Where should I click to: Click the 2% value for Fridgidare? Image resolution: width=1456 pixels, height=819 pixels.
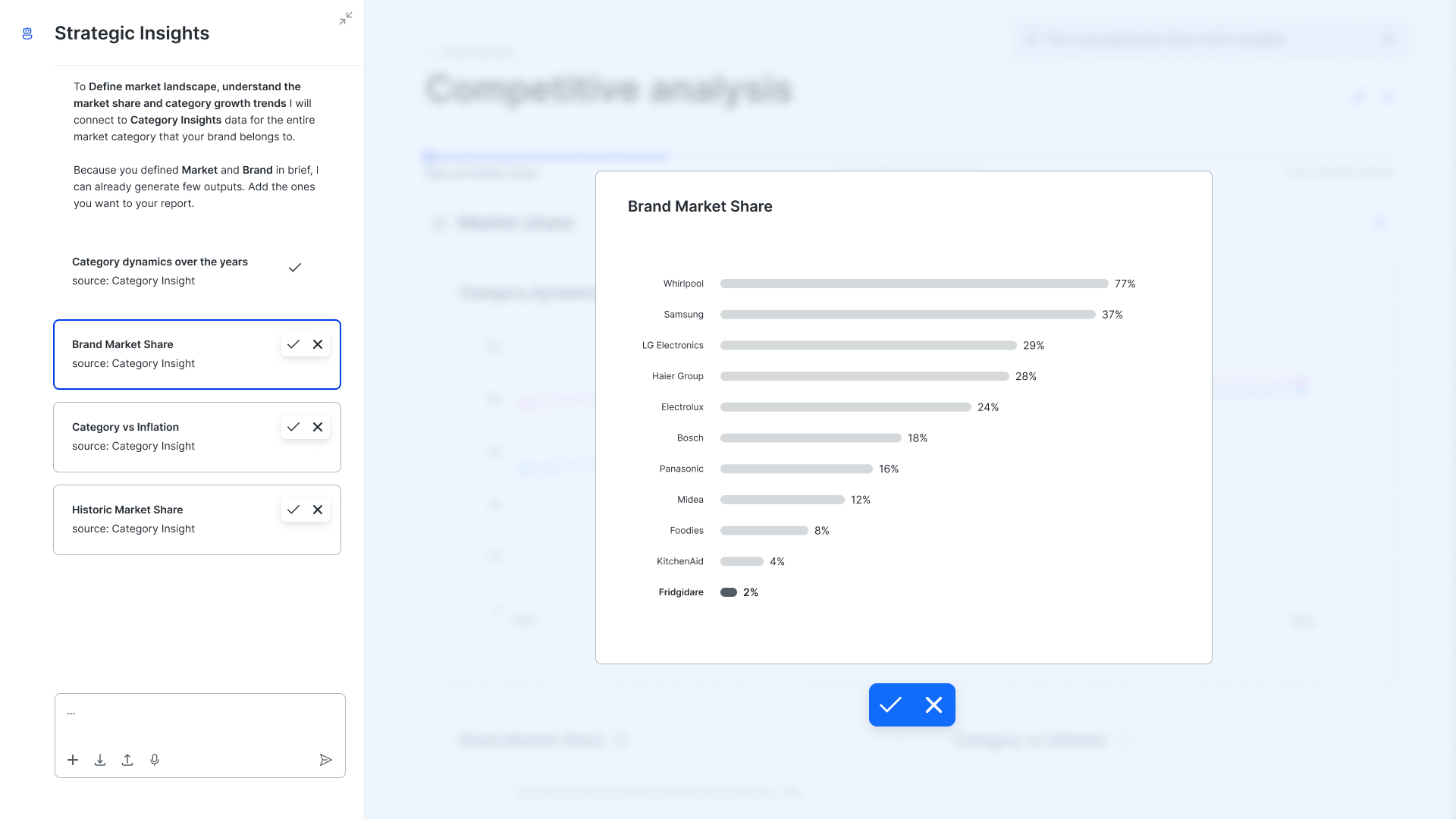click(751, 592)
